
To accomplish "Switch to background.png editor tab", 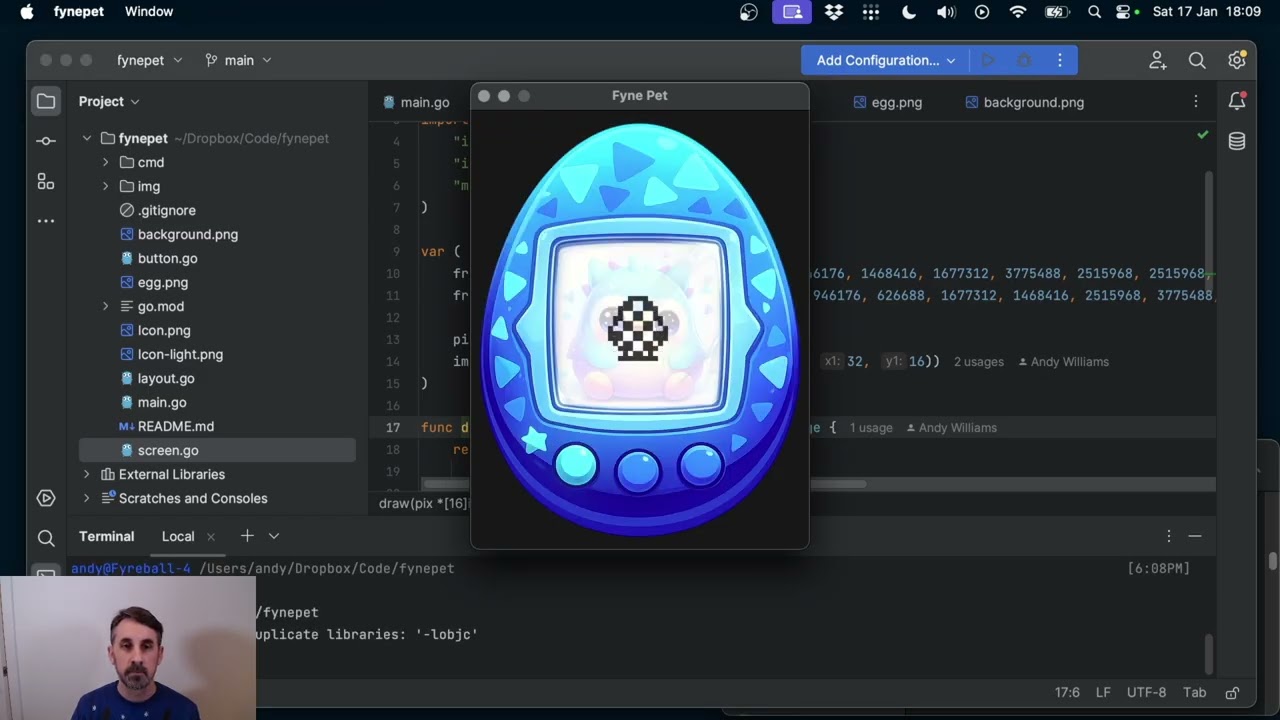I will [1024, 102].
